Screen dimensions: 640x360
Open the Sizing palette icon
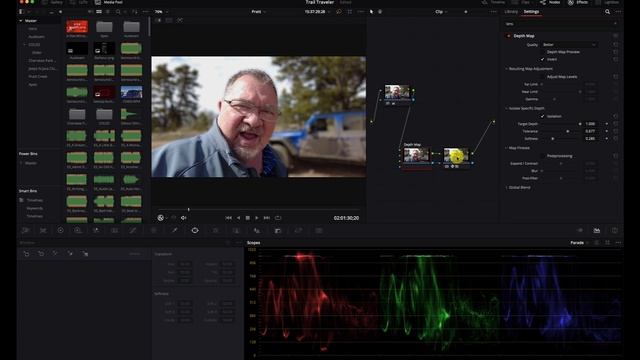click(298, 231)
